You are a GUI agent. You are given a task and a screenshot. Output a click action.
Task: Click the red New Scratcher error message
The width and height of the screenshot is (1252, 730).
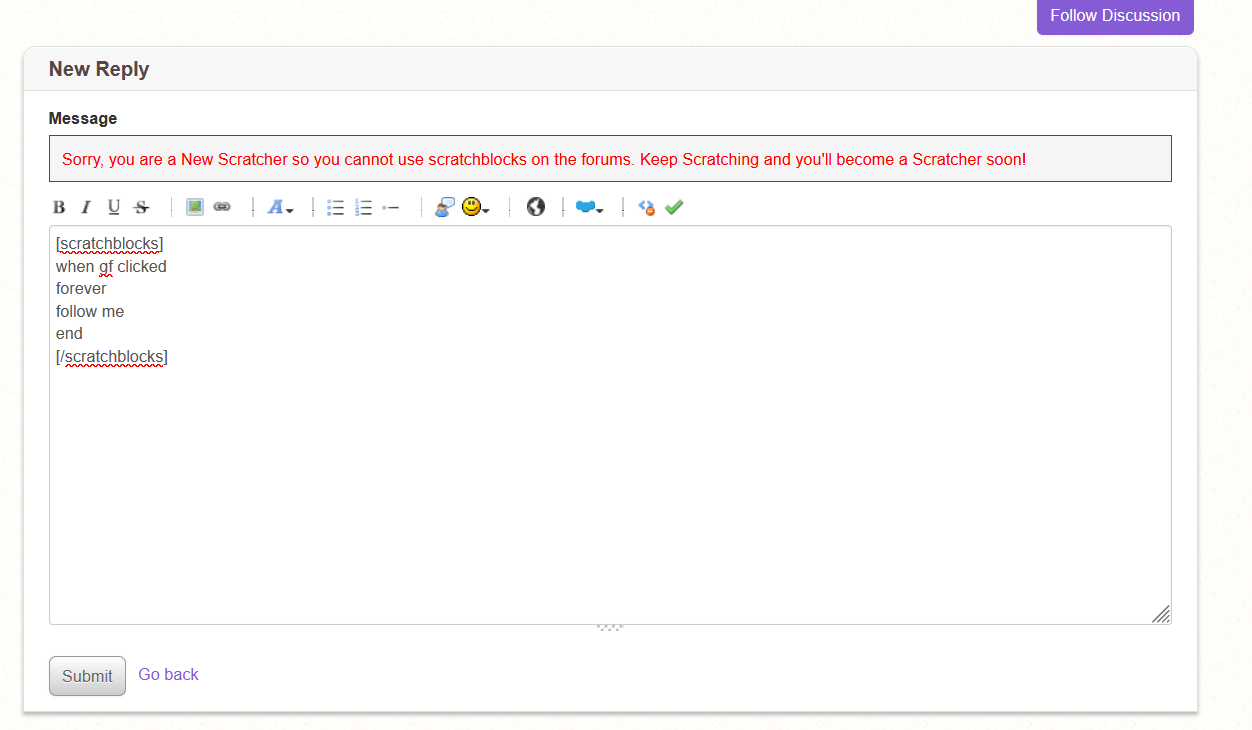point(544,159)
